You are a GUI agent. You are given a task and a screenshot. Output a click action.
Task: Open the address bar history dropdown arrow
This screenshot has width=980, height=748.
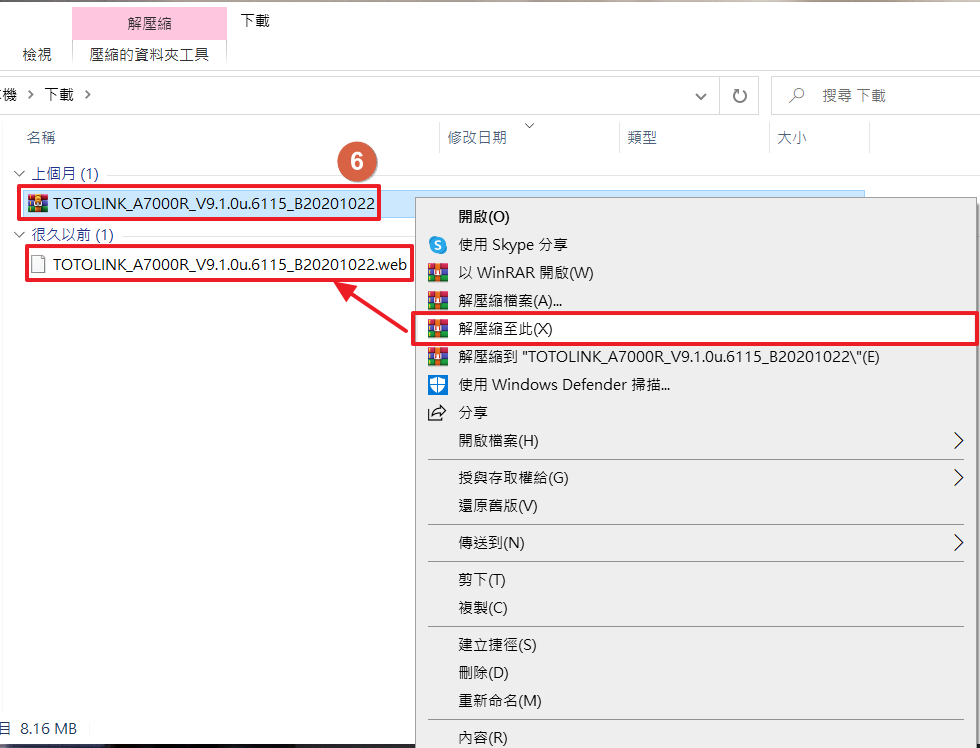(x=701, y=96)
